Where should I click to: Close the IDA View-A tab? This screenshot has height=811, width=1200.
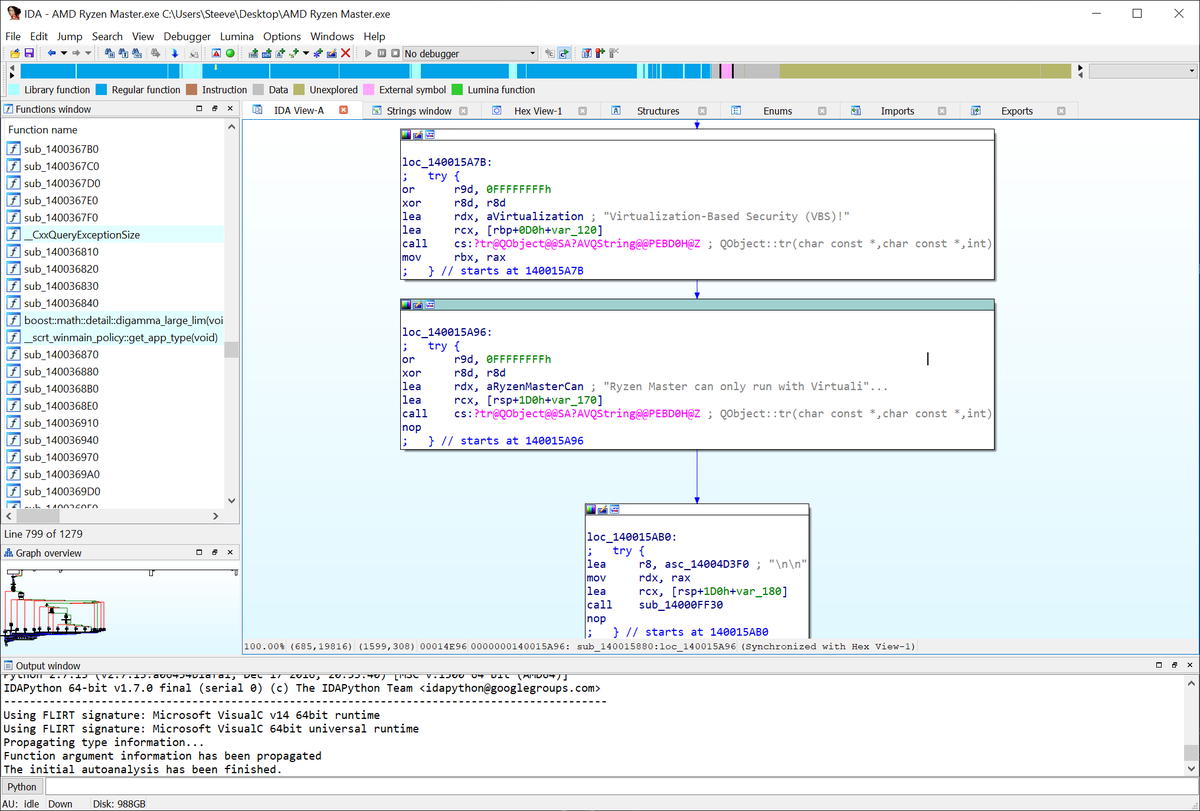point(343,111)
